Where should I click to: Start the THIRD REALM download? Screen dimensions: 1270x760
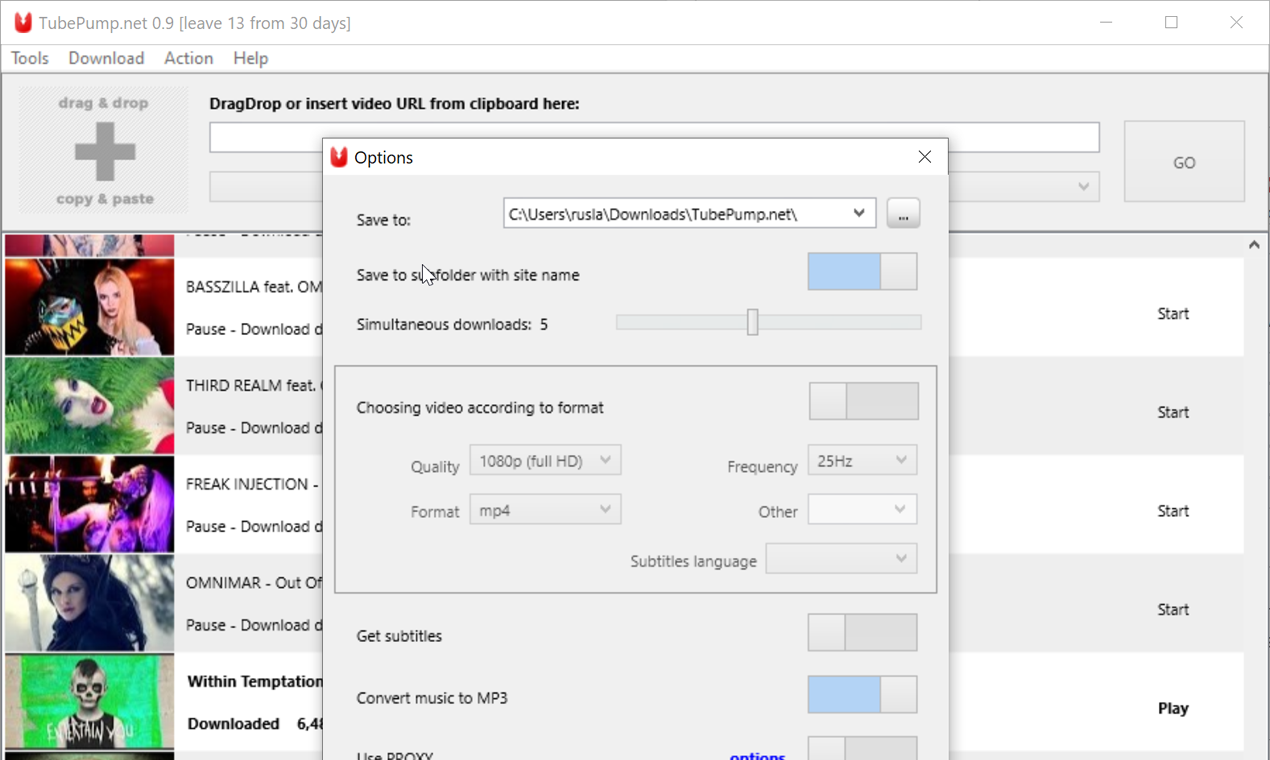tap(1173, 412)
